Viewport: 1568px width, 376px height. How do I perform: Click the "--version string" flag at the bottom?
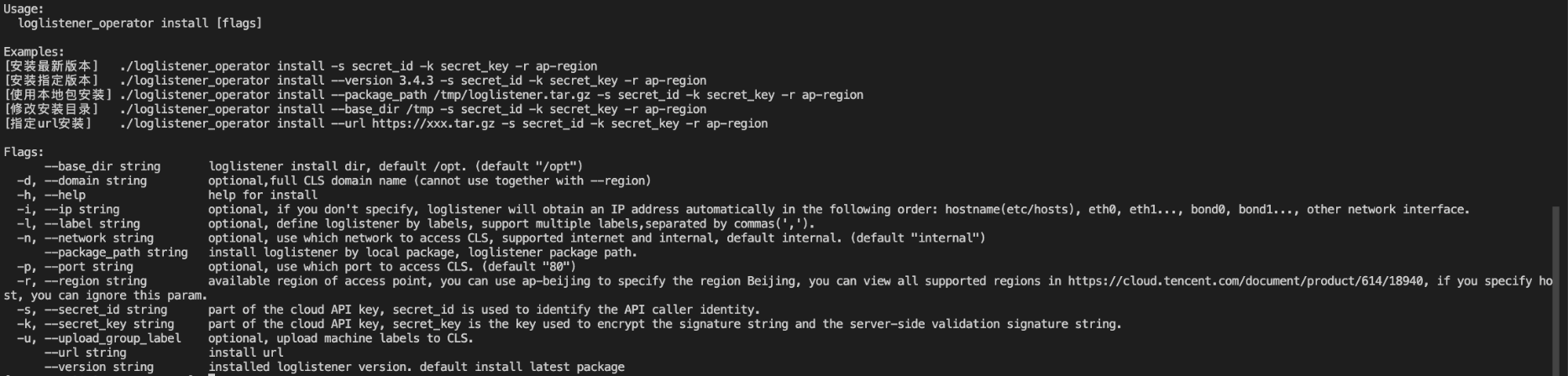coord(98,367)
